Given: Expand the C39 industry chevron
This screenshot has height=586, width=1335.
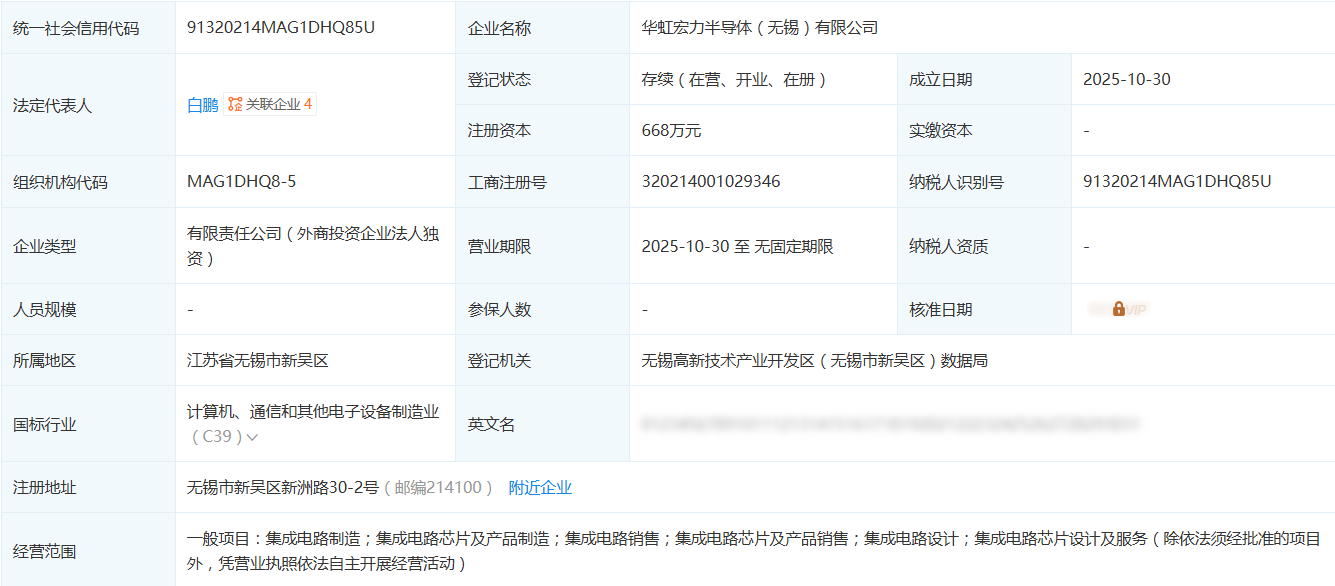Looking at the screenshot, I should click(253, 437).
